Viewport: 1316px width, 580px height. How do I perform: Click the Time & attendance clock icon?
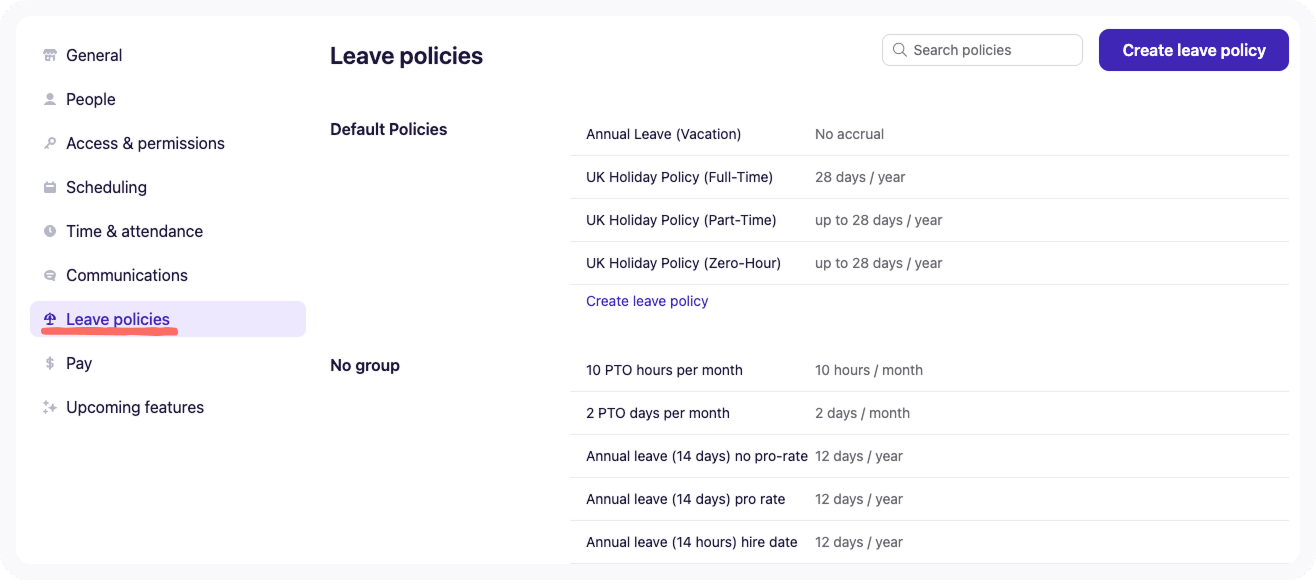(x=50, y=232)
